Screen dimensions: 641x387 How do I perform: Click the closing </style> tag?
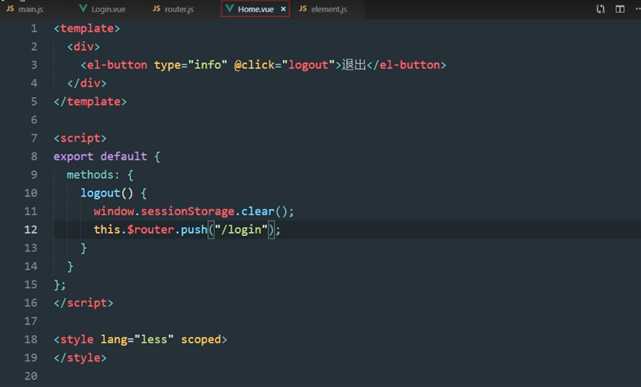pyautogui.click(x=80, y=358)
